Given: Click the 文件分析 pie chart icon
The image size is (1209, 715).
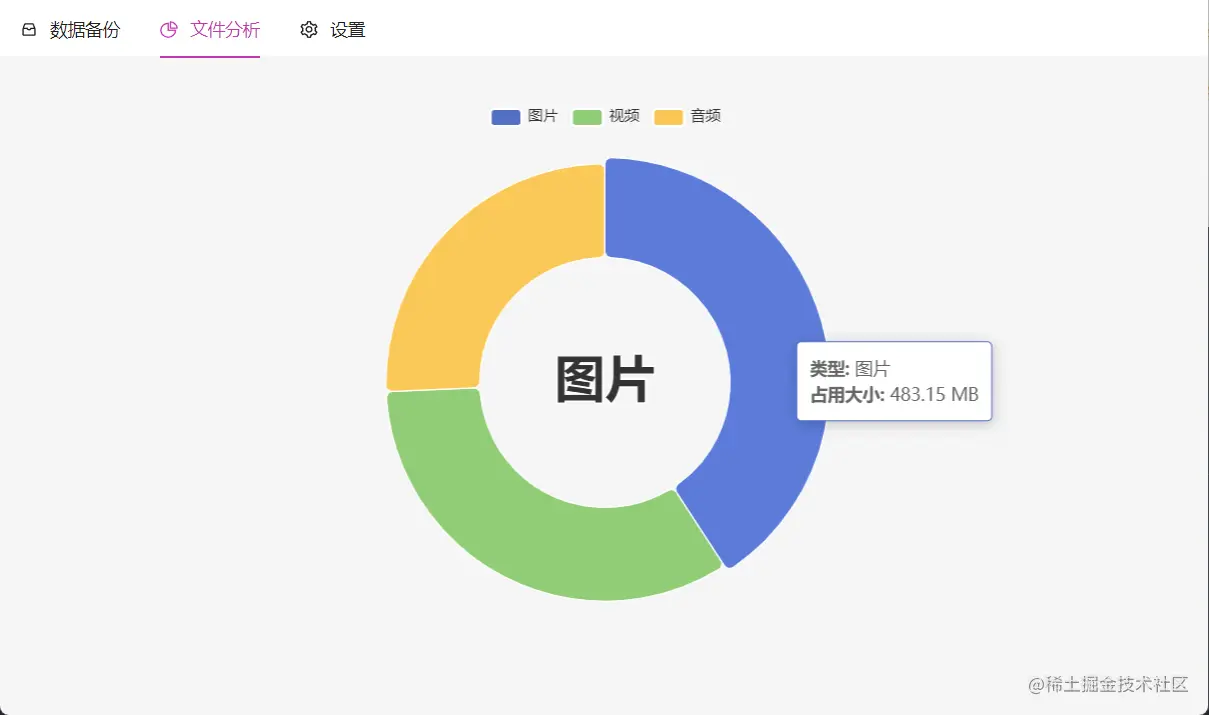Looking at the screenshot, I should coord(169,30).
